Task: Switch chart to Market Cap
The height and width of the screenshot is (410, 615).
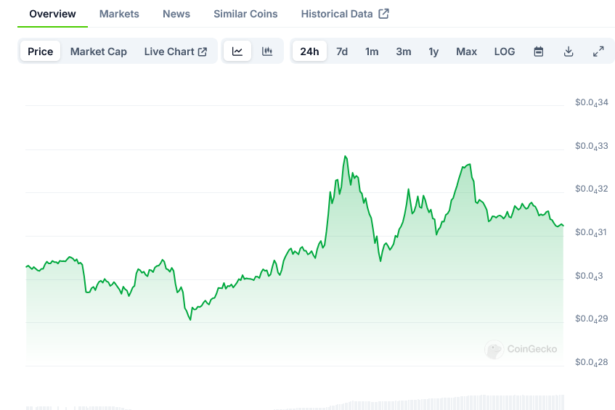Action: 98,51
